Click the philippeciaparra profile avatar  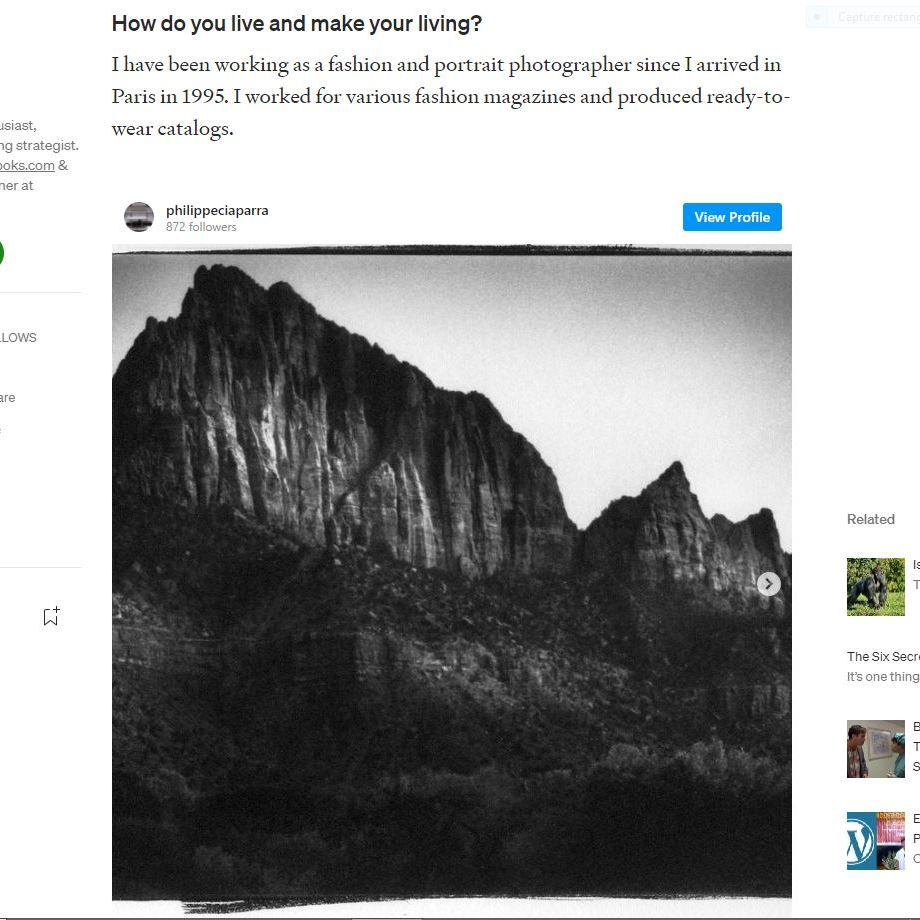[x=139, y=217]
